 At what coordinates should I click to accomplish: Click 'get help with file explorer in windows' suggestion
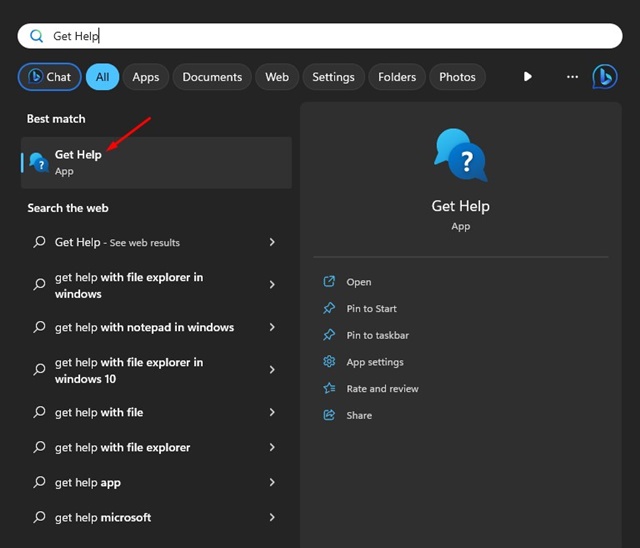[x=129, y=285]
